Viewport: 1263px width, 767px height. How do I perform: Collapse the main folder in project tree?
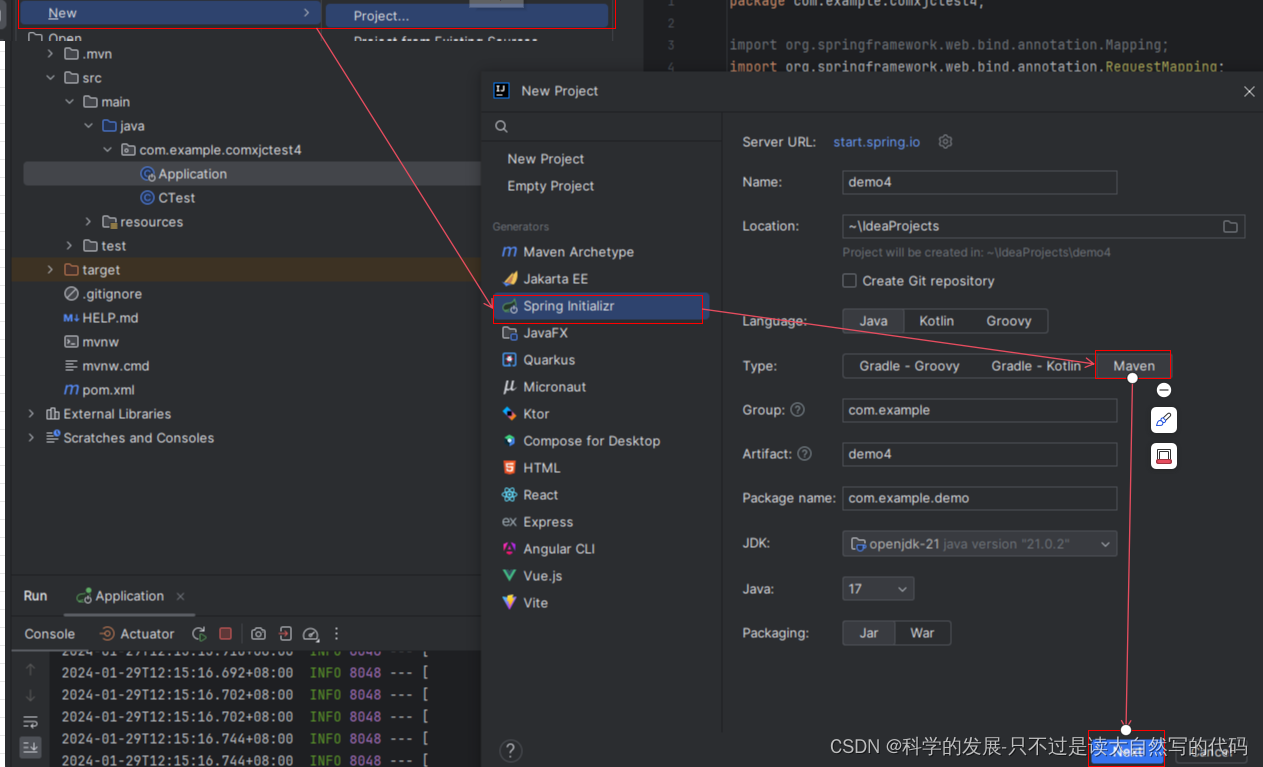[70, 102]
